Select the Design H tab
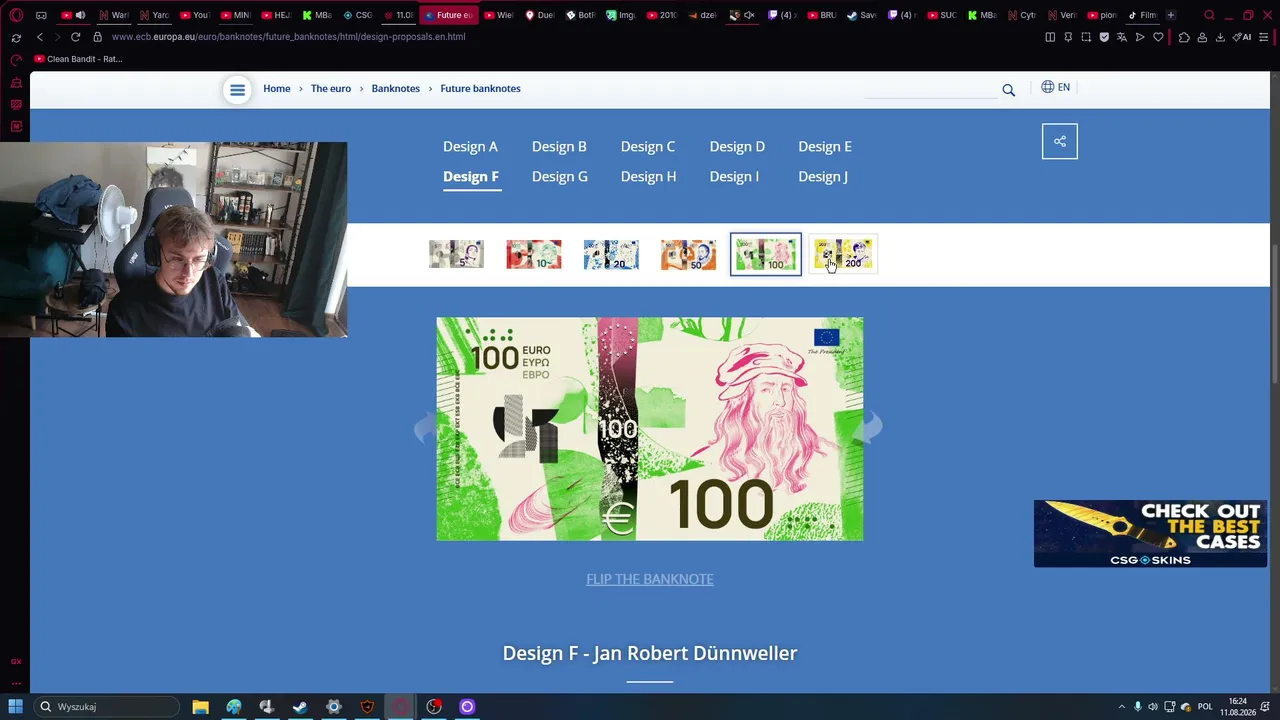The image size is (1280, 720). click(648, 176)
